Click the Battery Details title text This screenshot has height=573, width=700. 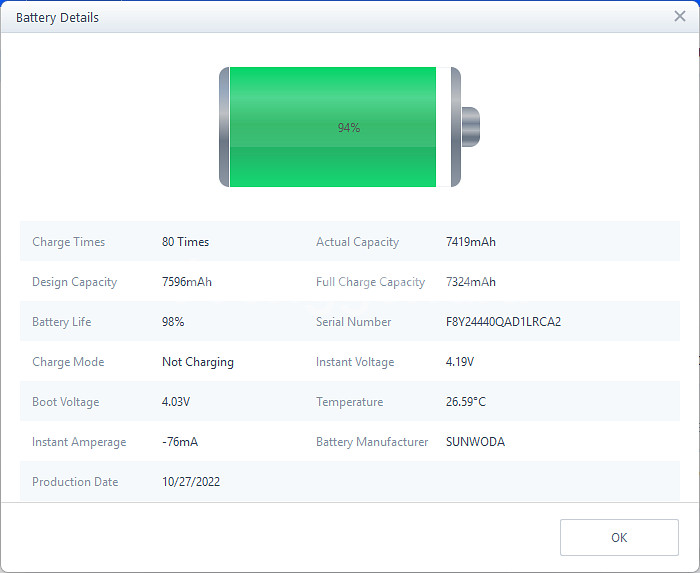(57, 17)
